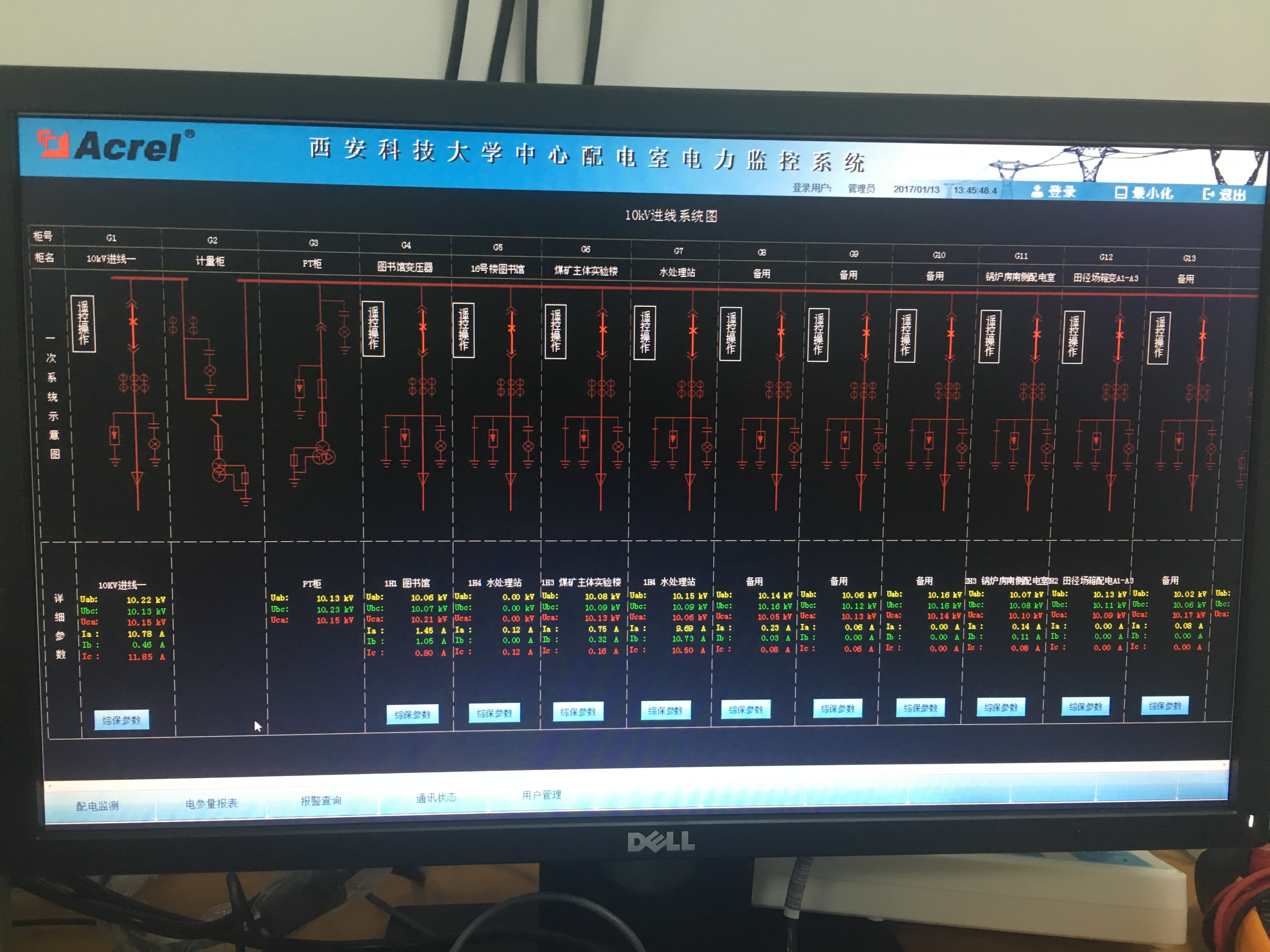Viewport: 1270px width, 952px height.
Task: Open 综保参数 under 1H4 水处理站 (G5 column)
Action: point(494,713)
